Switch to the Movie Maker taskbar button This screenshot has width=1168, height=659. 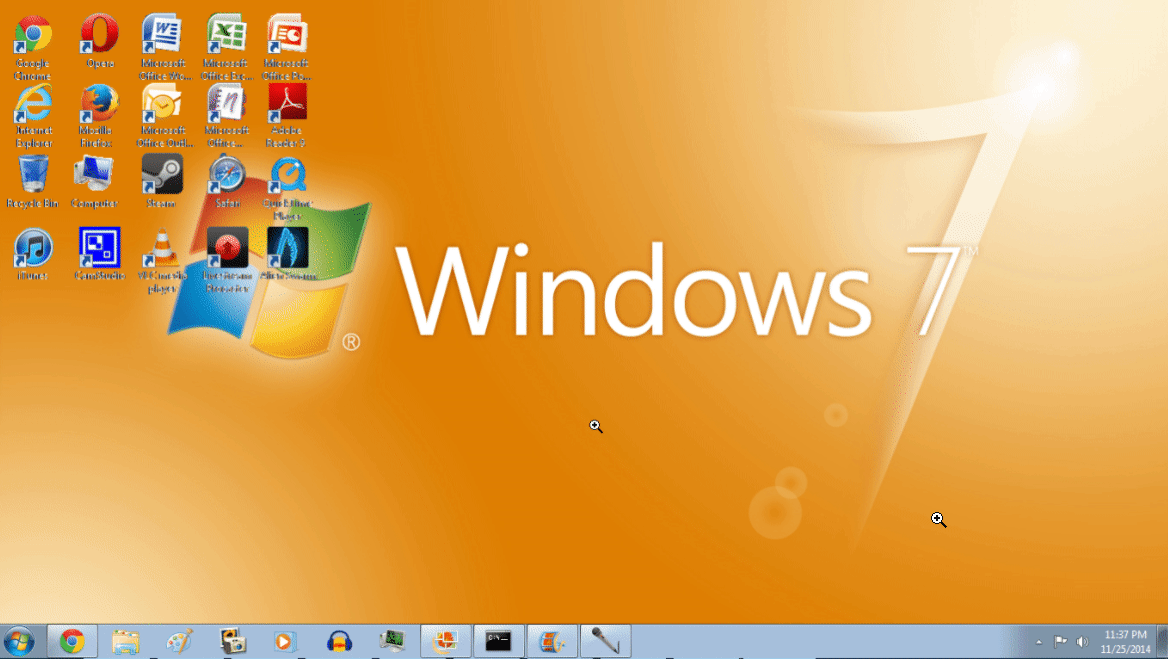[552, 641]
